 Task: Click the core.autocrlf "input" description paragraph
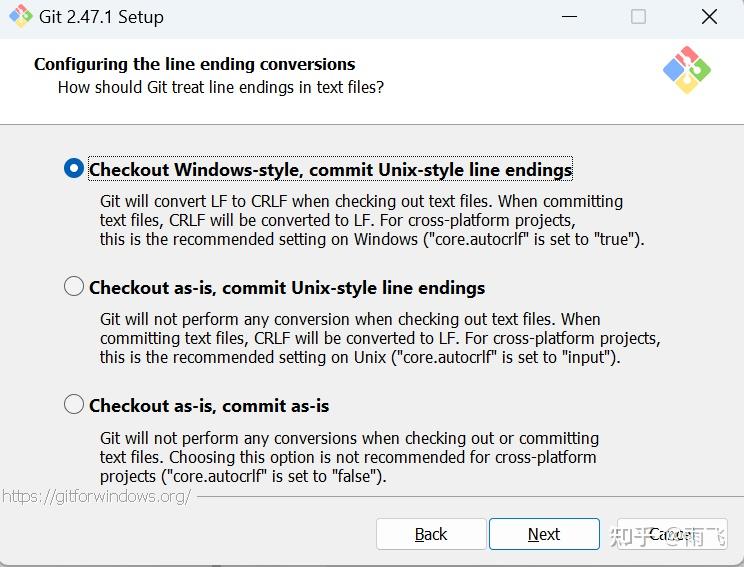(378, 338)
